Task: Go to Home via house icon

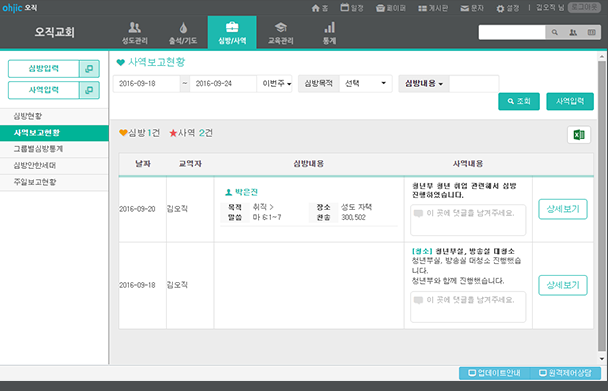Action: pyautogui.click(x=315, y=8)
